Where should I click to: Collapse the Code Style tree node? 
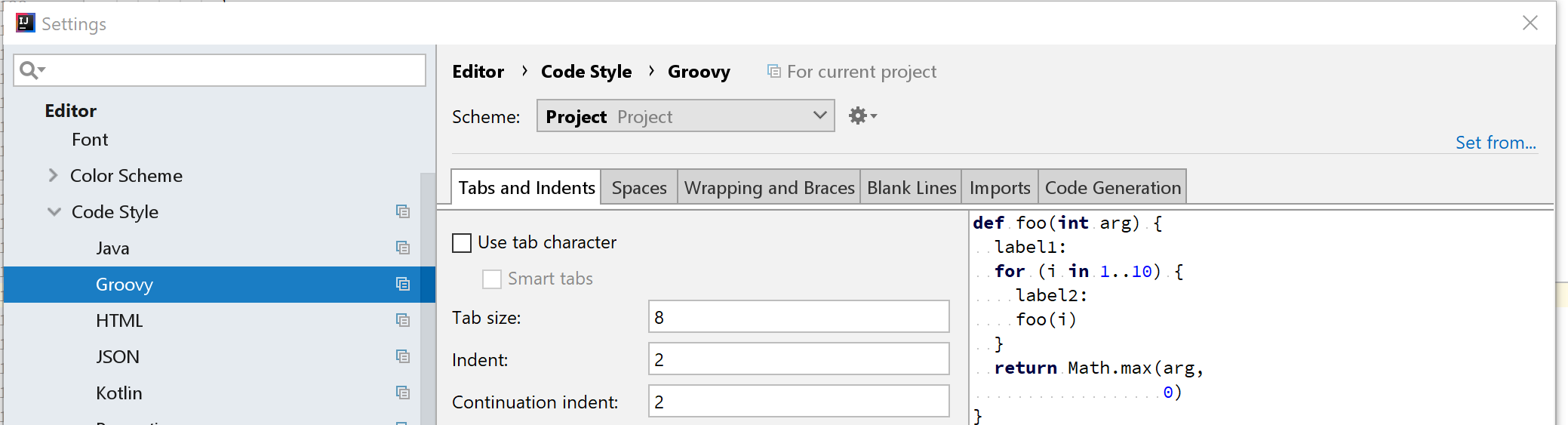point(54,212)
